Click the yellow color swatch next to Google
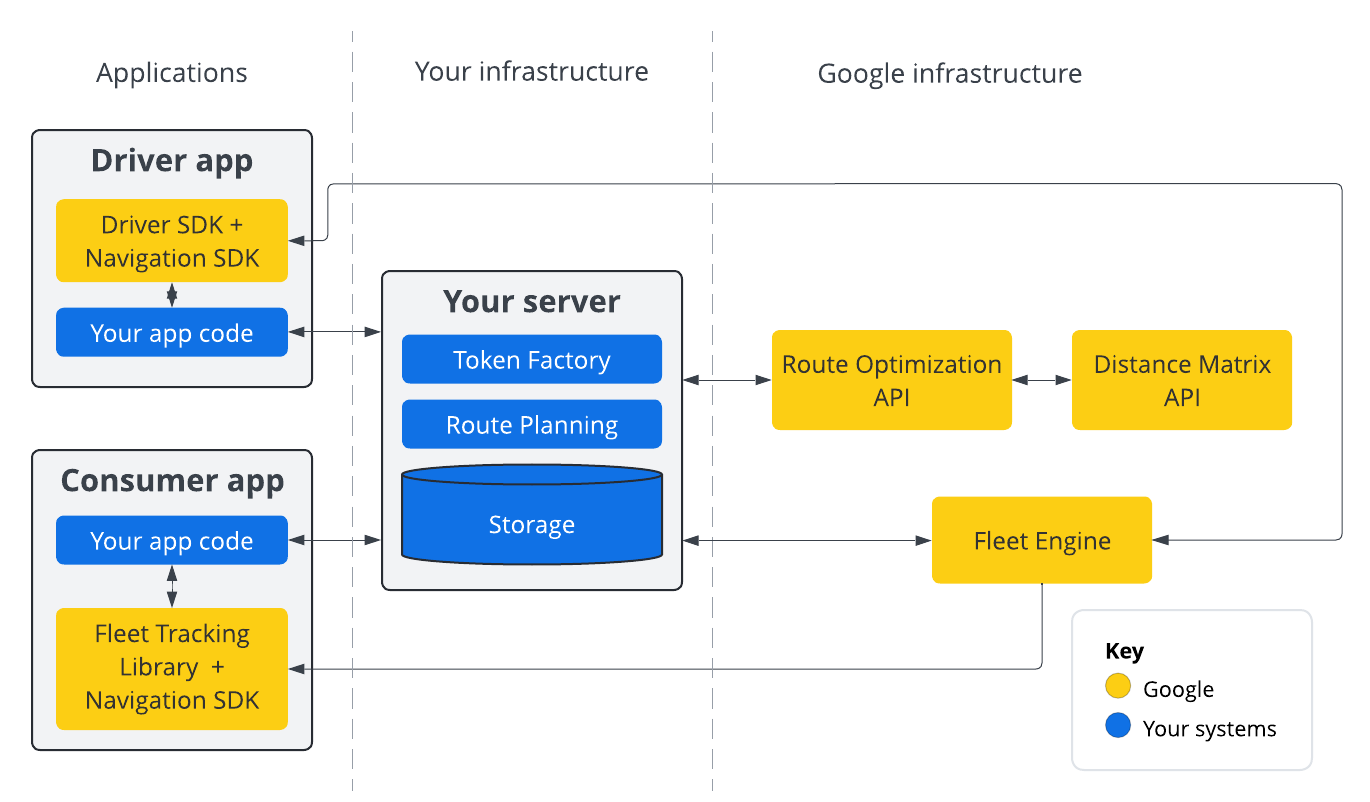The height and width of the screenshot is (802, 1370). [x=1119, y=688]
